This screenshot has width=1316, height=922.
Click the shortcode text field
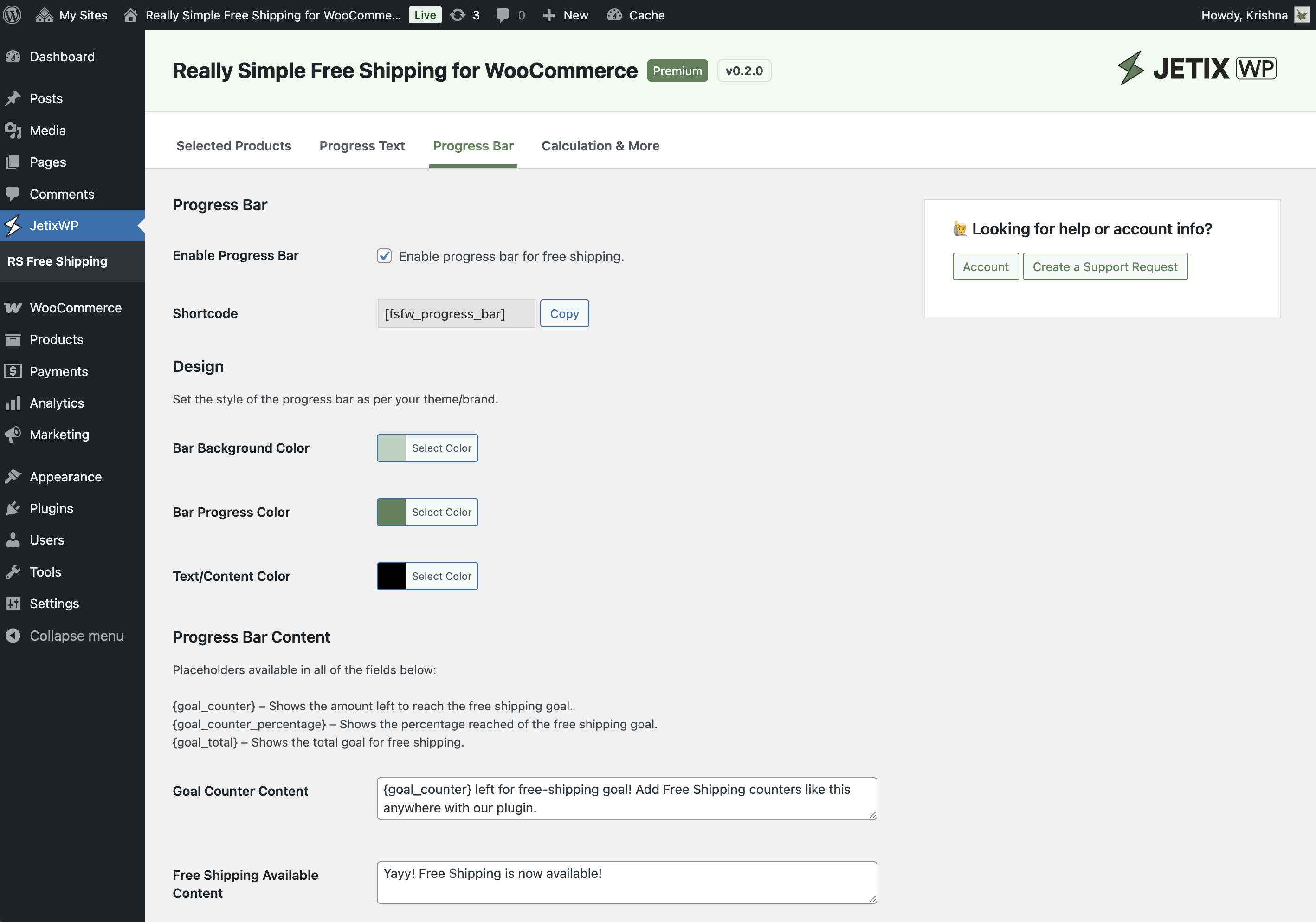(456, 314)
